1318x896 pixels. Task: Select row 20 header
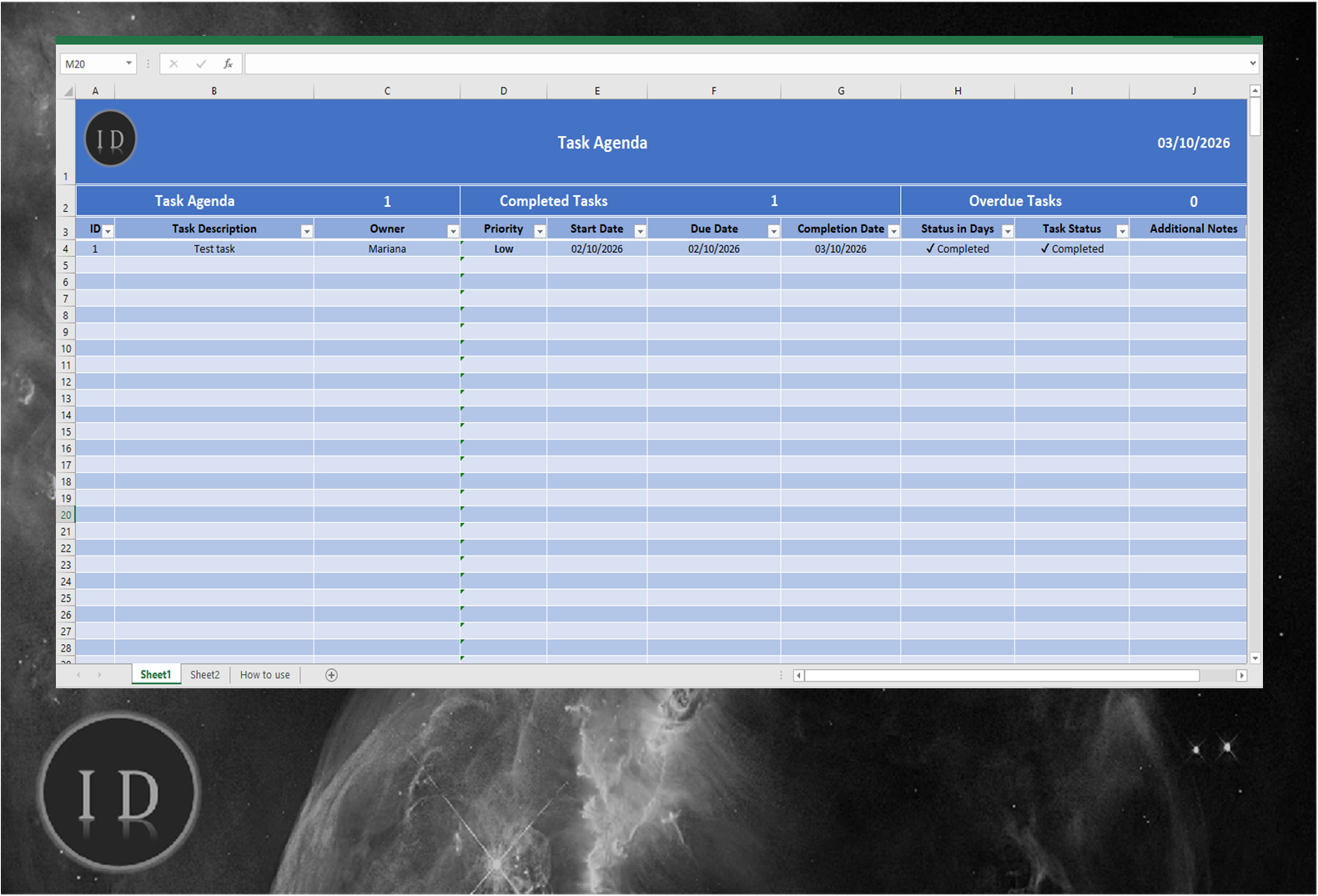click(x=66, y=515)
